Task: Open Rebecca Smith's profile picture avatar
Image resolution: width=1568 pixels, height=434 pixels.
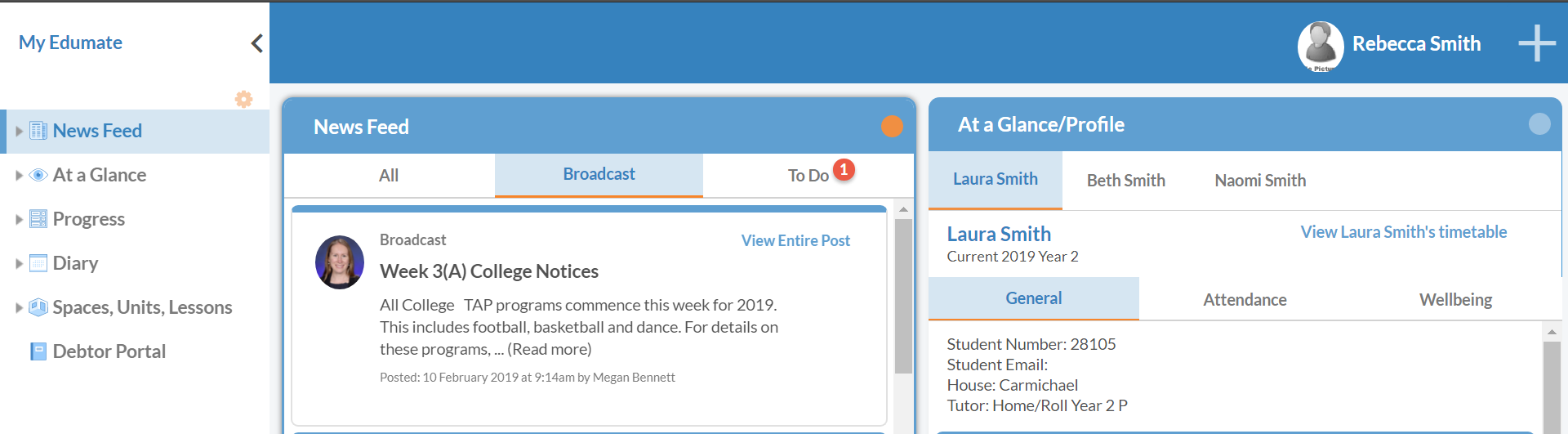Action: click(x=1320, y=45)
